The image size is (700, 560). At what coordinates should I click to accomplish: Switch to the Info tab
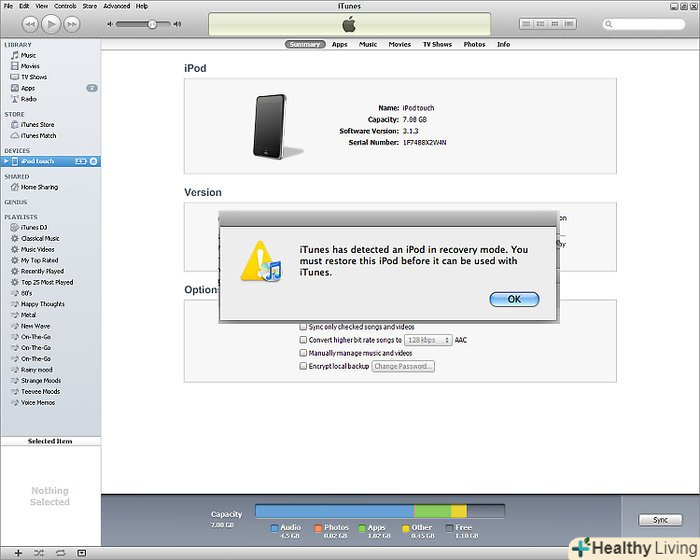[504, 44]
